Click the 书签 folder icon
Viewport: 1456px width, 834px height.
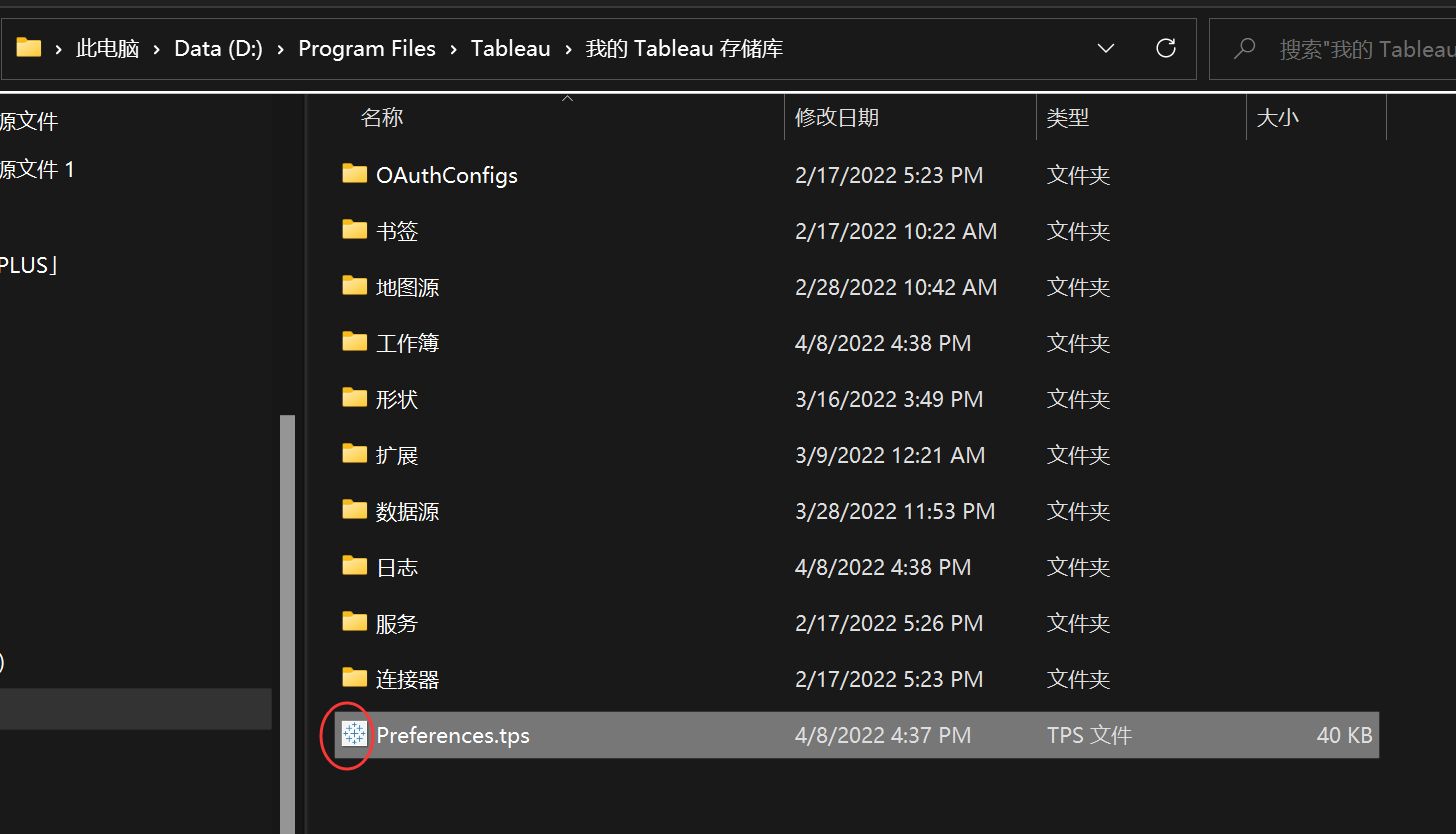[x=354, y=230]
